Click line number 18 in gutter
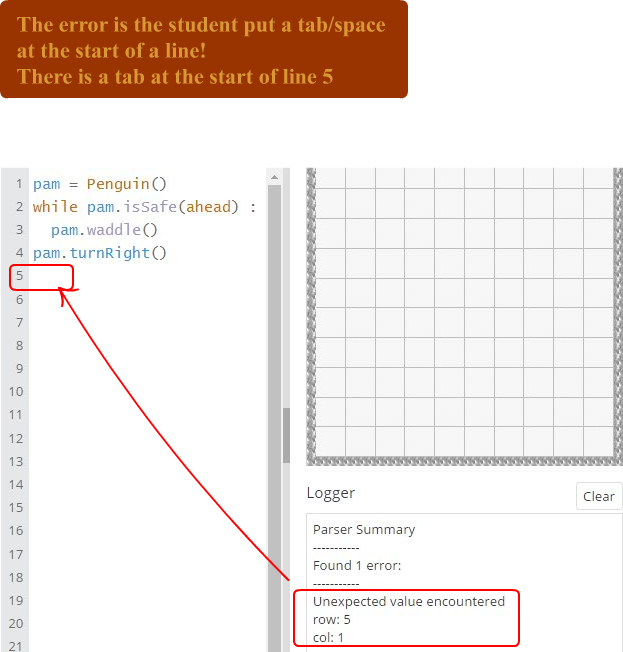 point(16,578)
